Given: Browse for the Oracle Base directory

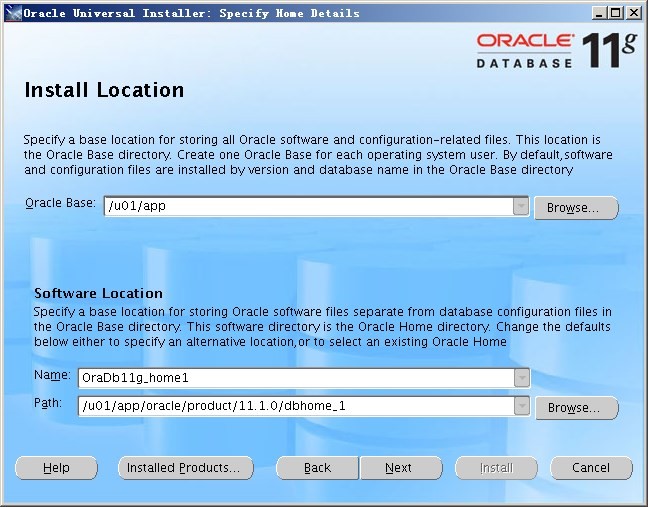Looking at the screenshot, I should pos(576,208).
